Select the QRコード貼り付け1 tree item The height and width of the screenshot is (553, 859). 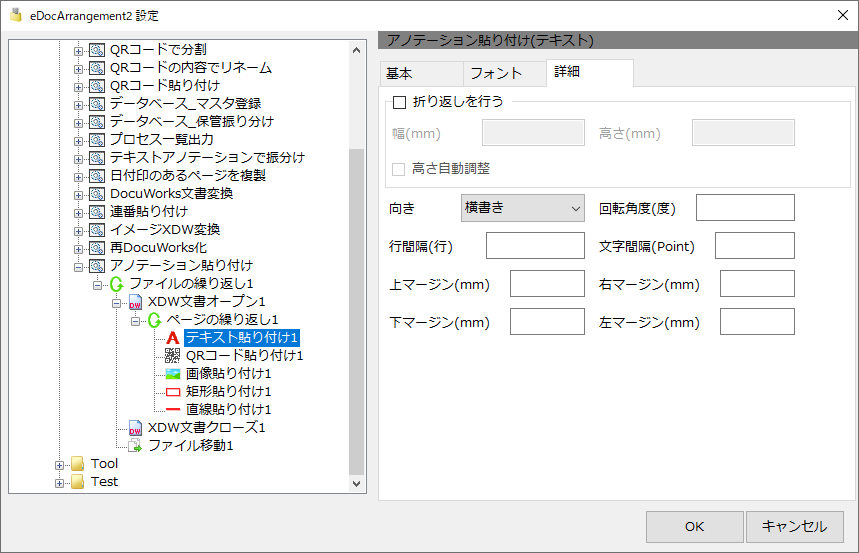244,356
